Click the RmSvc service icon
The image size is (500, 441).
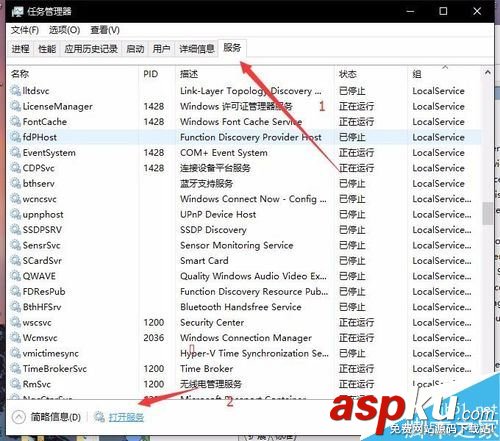[x=16, y=384]
